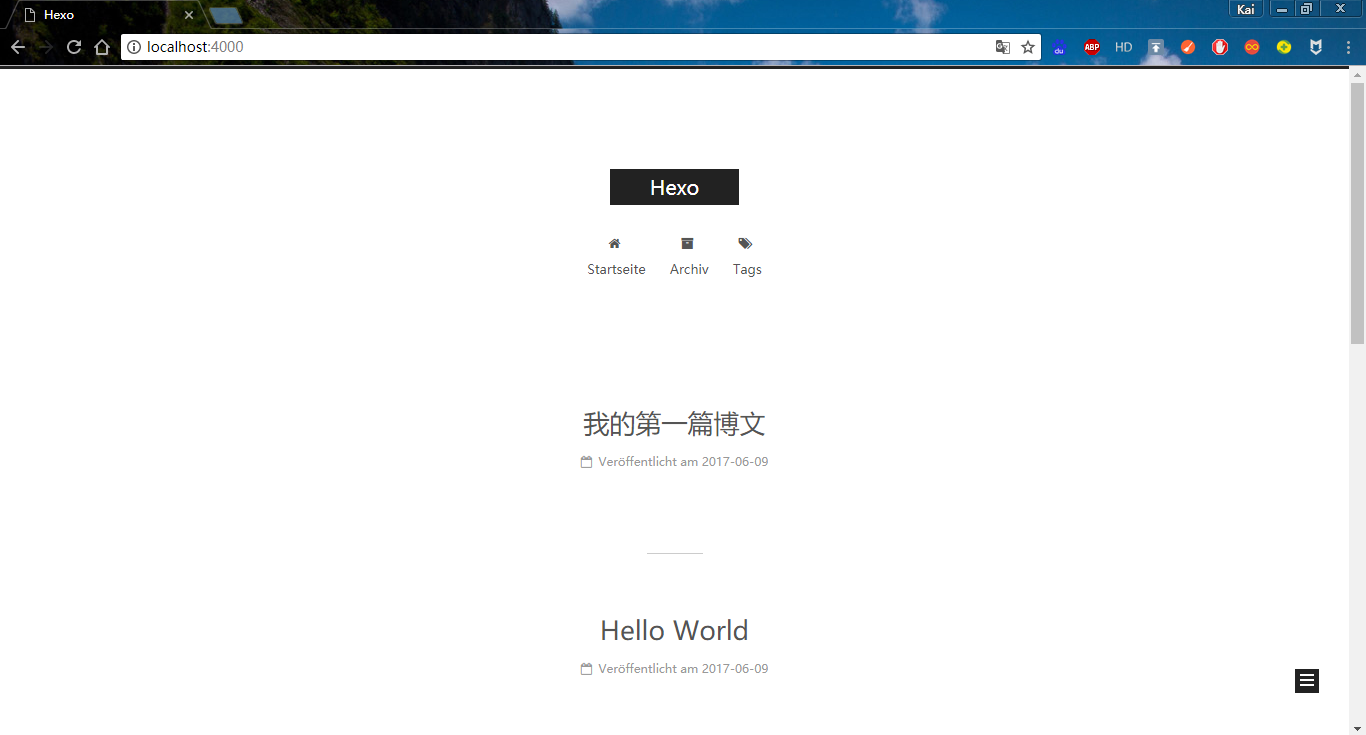1366x735 pixels.
Task: Open the red hand AdBlock extension
Action: tap(1220, 47)
